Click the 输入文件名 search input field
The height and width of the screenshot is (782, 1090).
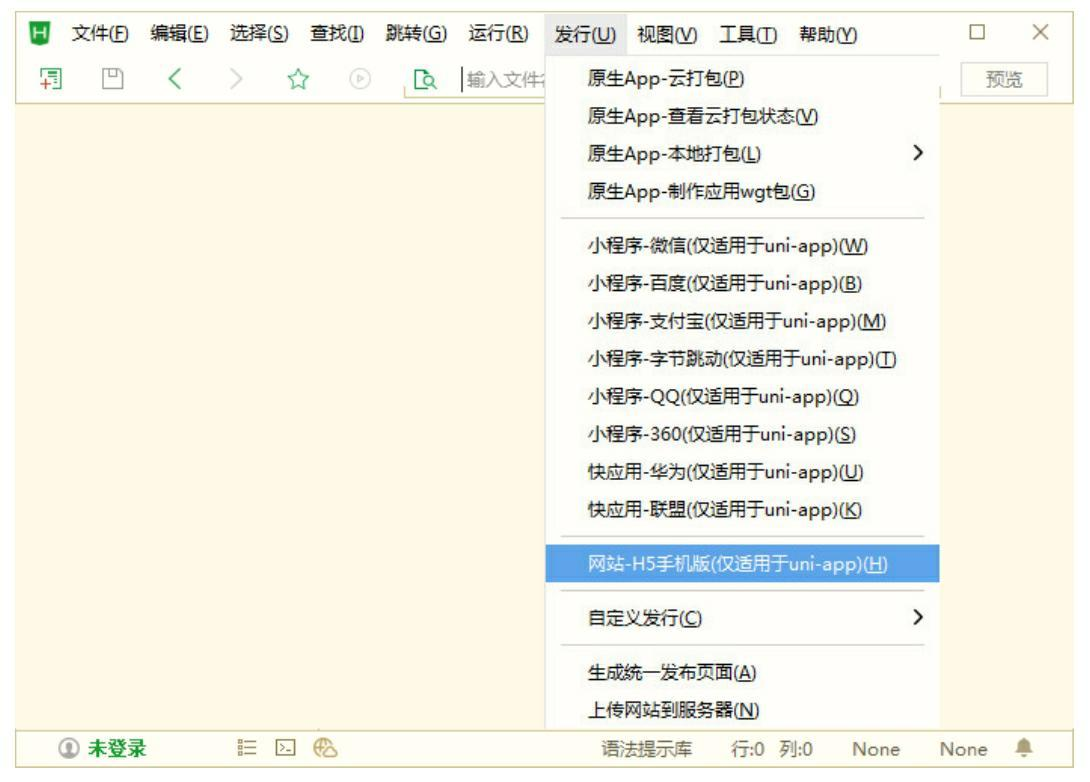pos(504,79)
